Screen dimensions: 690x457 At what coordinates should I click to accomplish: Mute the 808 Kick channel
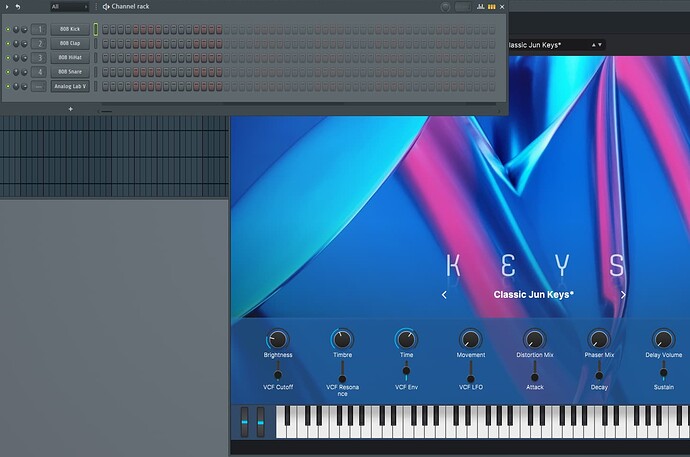coord(7,29)
